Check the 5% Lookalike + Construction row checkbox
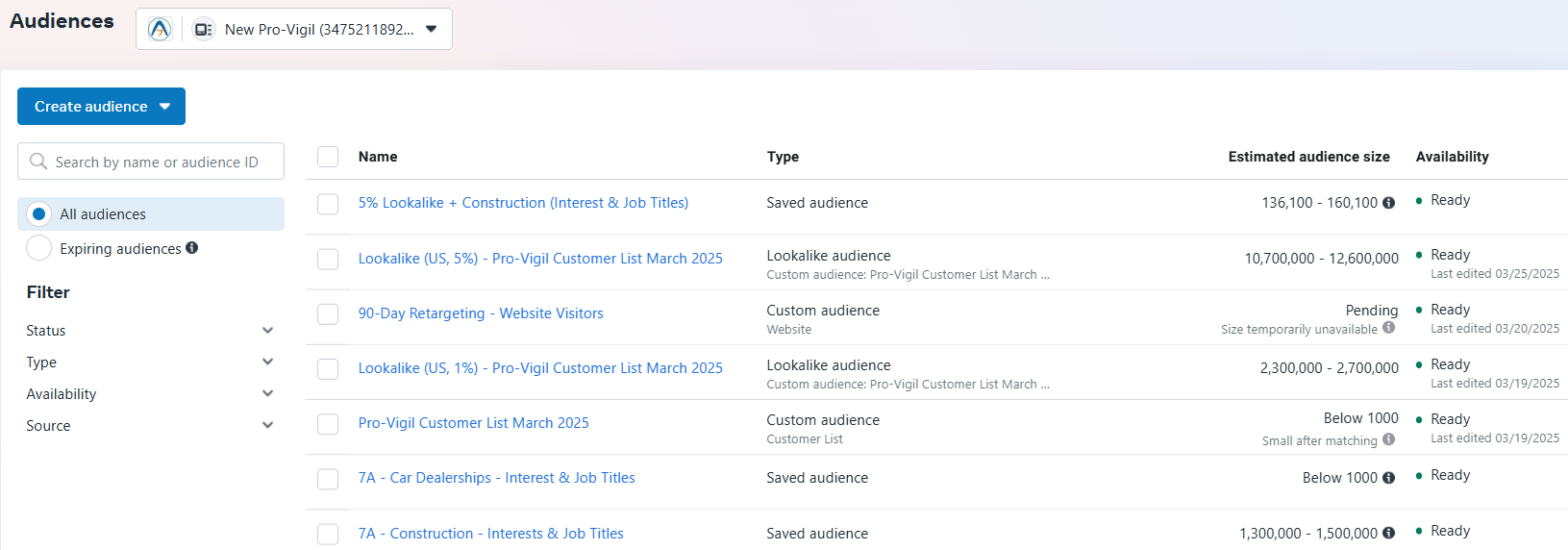This screenshot has width=1568, height=550. 328,204
